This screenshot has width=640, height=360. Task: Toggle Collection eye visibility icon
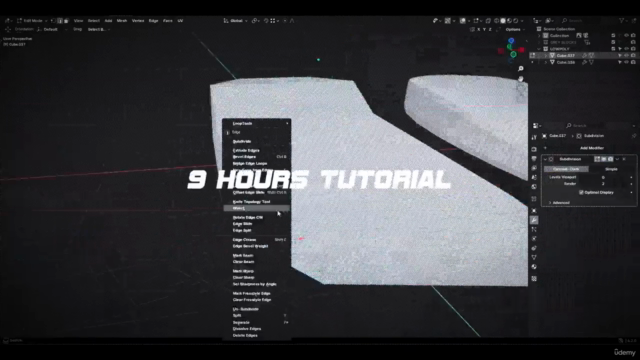(x=626, y=36)
